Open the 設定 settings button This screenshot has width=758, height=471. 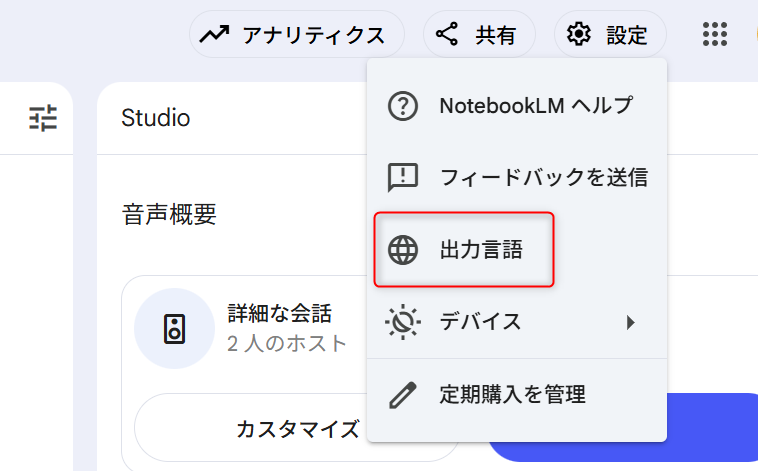[x=610, y=35]
